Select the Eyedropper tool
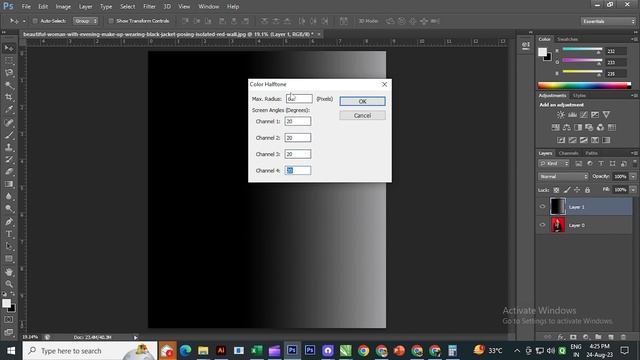This screenshot has height=360, width=640. [9, 109]
